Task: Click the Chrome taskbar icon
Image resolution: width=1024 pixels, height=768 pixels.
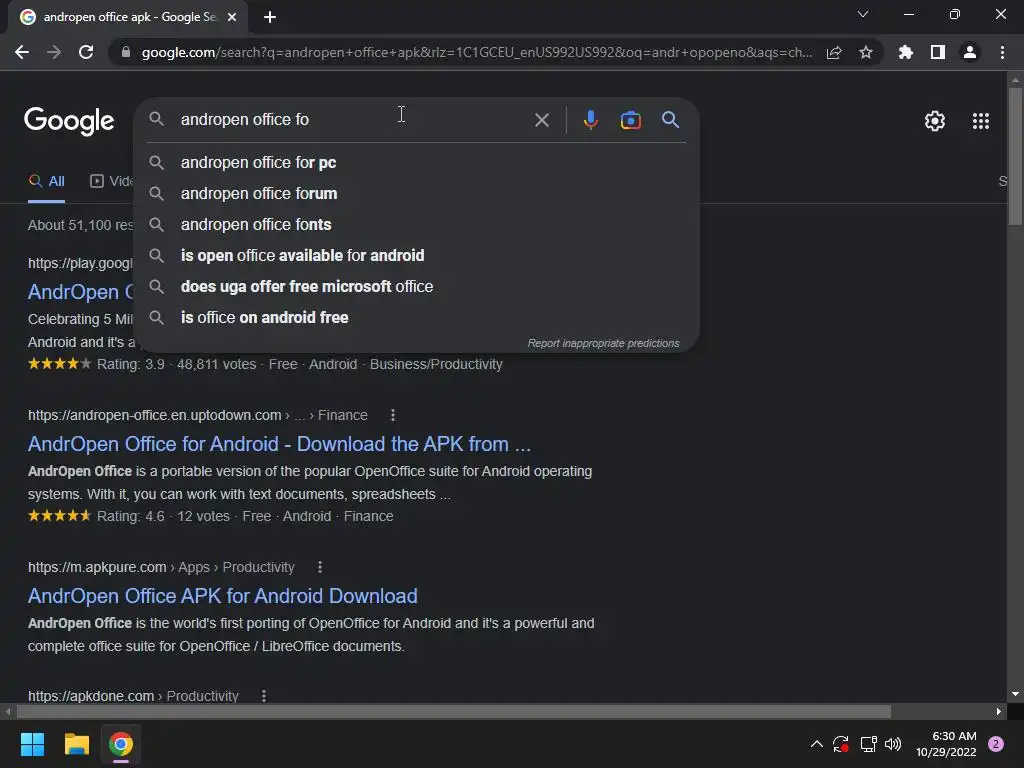Action: coord(121,744)
